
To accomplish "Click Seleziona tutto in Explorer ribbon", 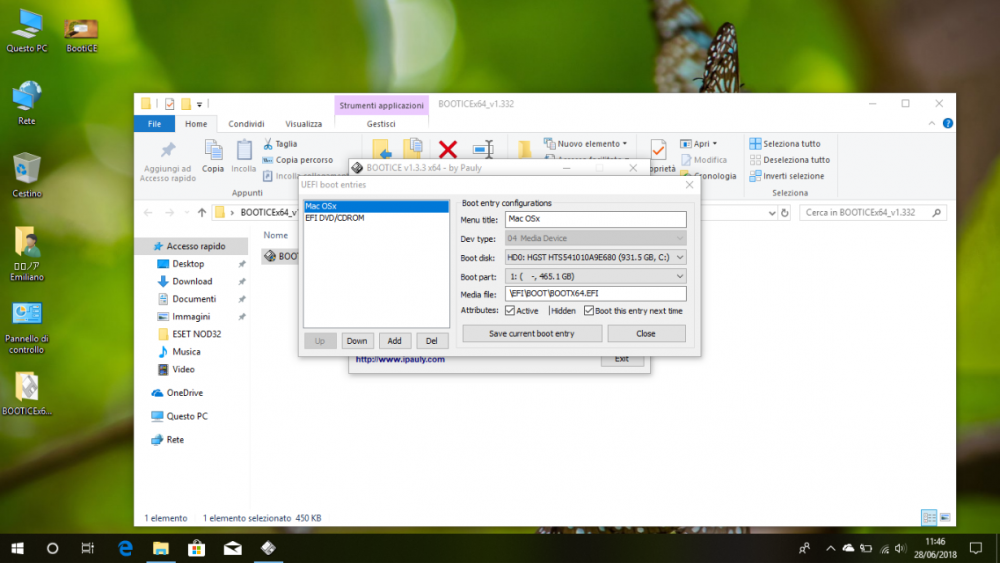I will point(785,144).
